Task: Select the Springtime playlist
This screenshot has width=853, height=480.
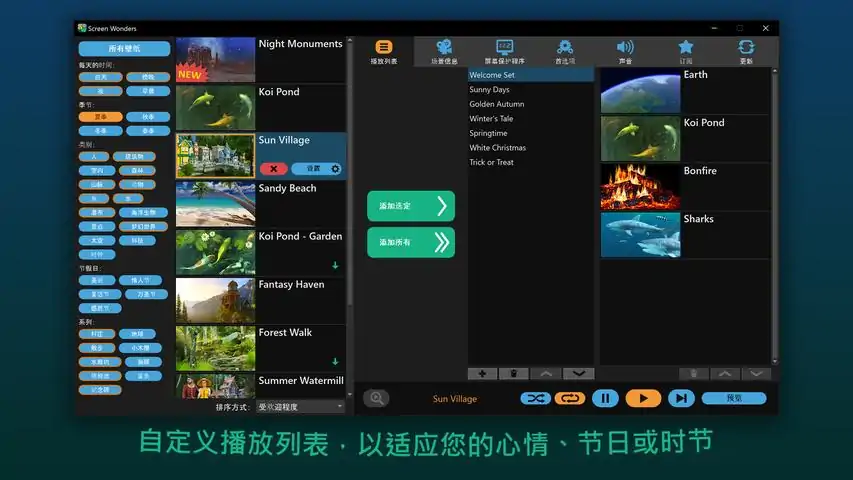Action: pyautogui.click(x=530, y=133)
